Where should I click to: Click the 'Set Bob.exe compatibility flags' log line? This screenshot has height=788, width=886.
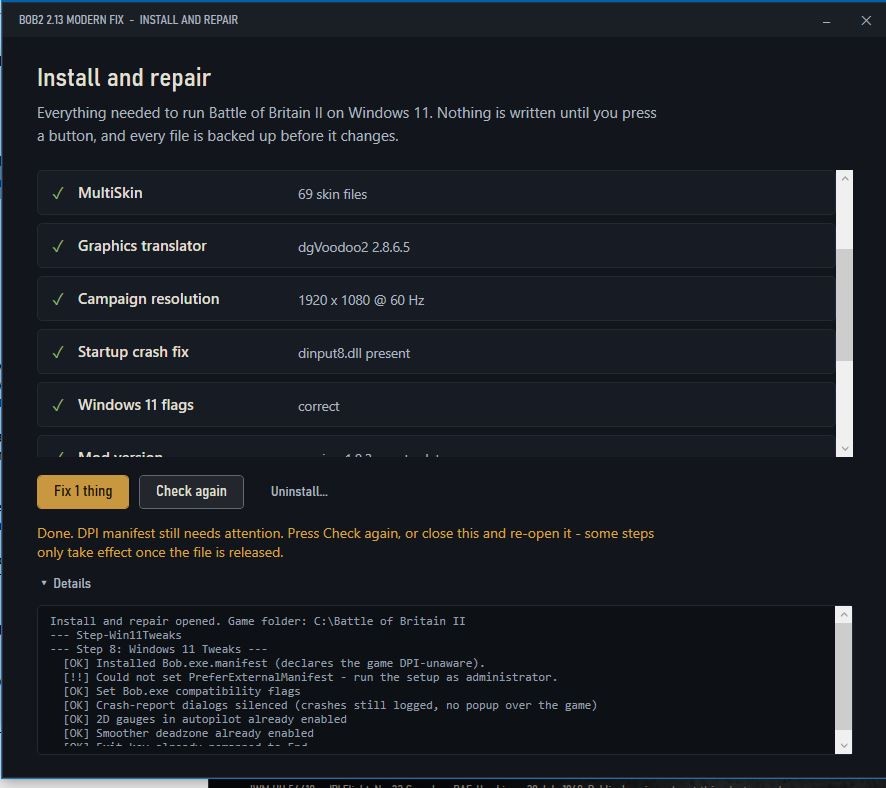[x=182, y=691]
